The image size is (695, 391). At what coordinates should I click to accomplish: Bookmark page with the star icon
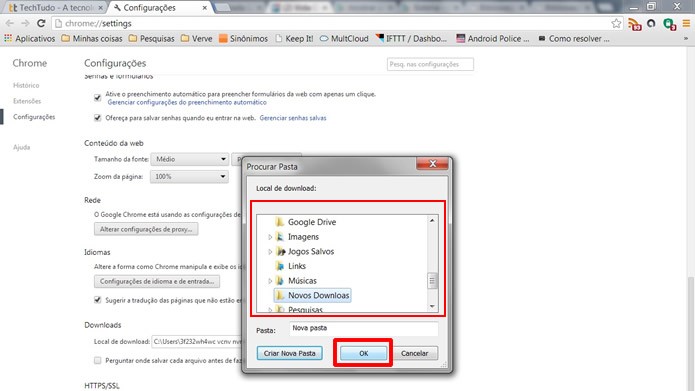tap(616, 23)
